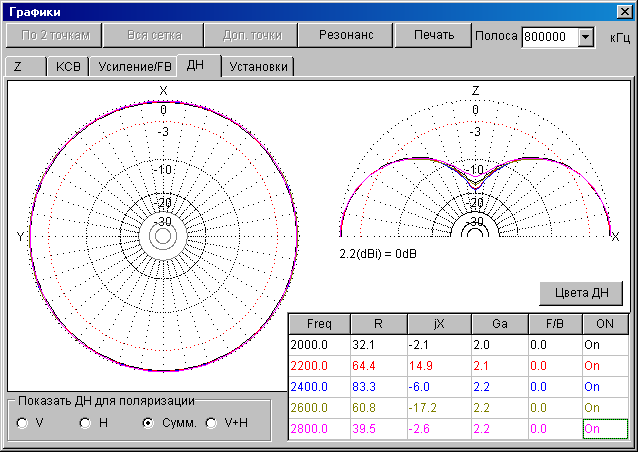Screen dimensions: 638x452
Task: Toggle On cell for 2000.0 frequency row
Action: [x=605, y=344]
